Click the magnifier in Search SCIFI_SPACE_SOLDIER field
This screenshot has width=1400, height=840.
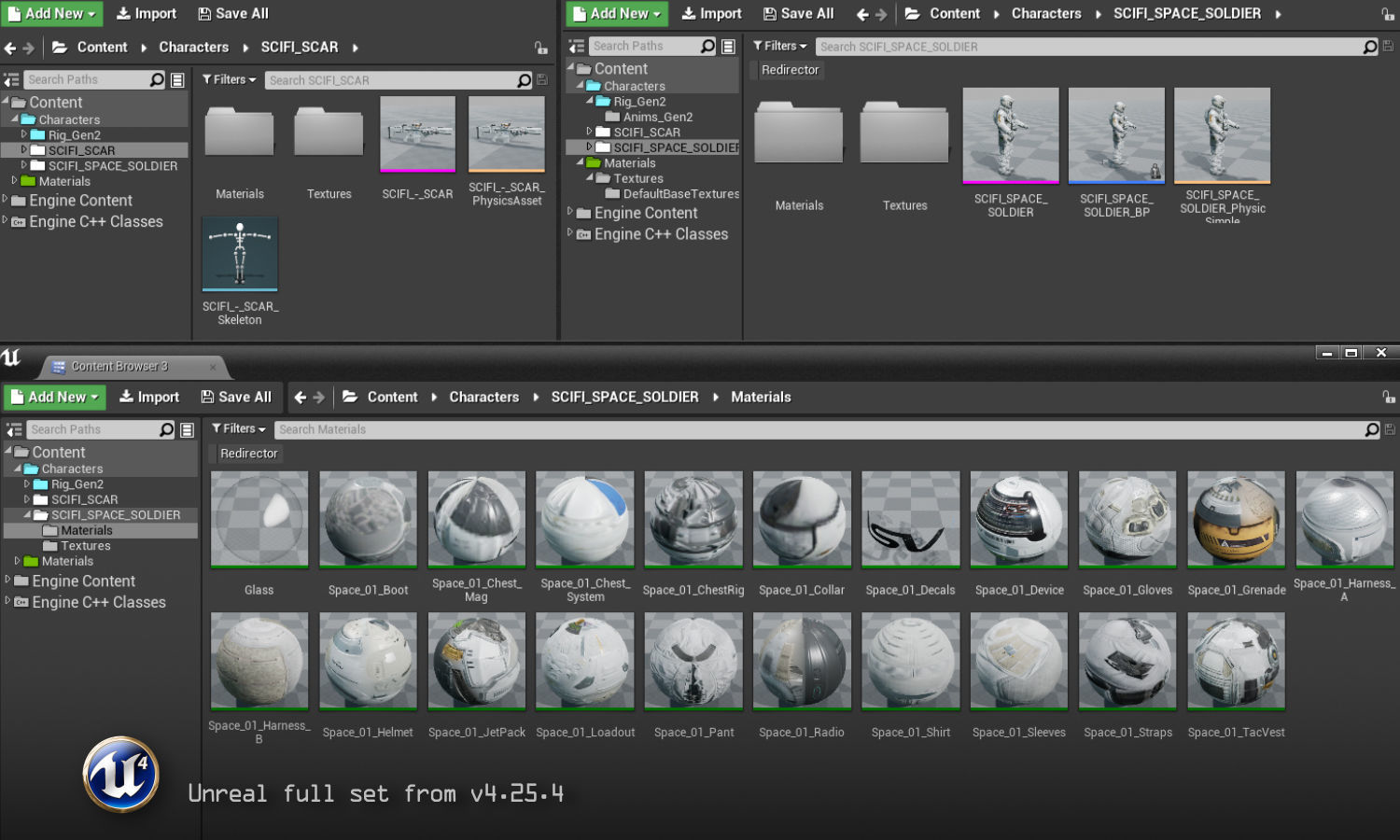click(x=1370, y=47)
